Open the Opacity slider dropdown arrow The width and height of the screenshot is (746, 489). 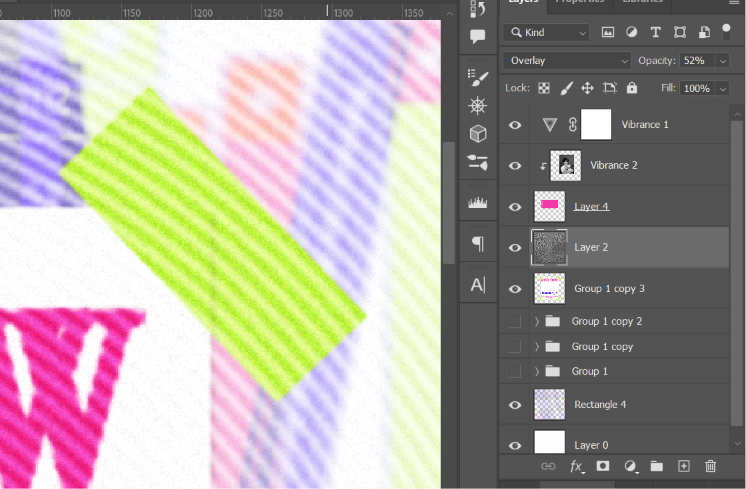723,61
